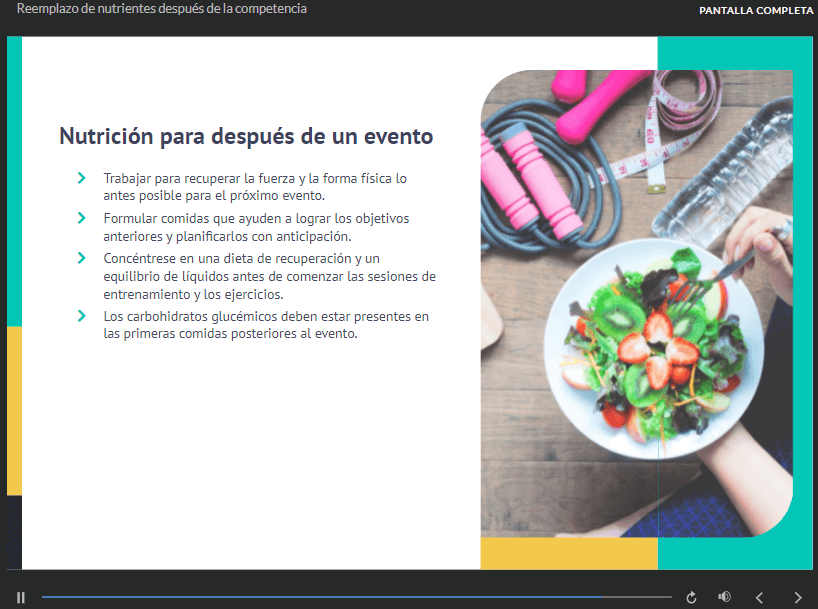
Task: Advance with the next slide arrow
Action: click(797, 597)
